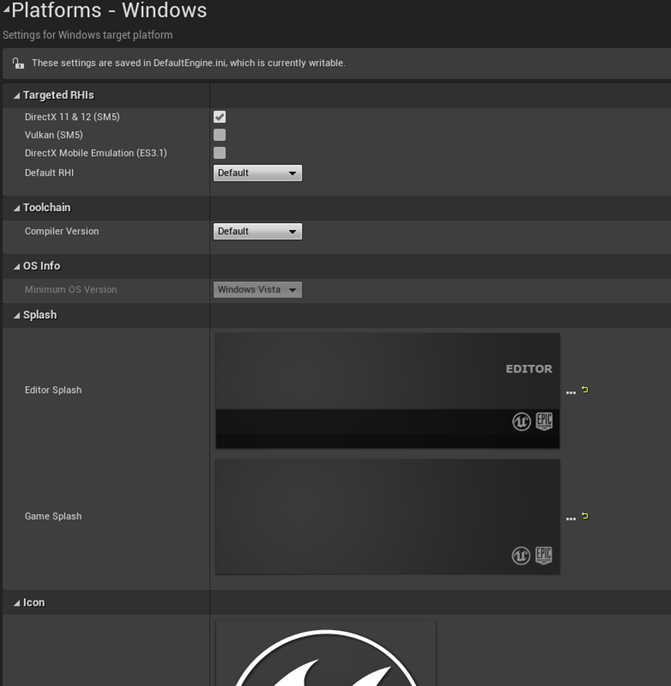Reset Game Splash to default arrow
Screen dimensions: 671x686
coord(585,516)
